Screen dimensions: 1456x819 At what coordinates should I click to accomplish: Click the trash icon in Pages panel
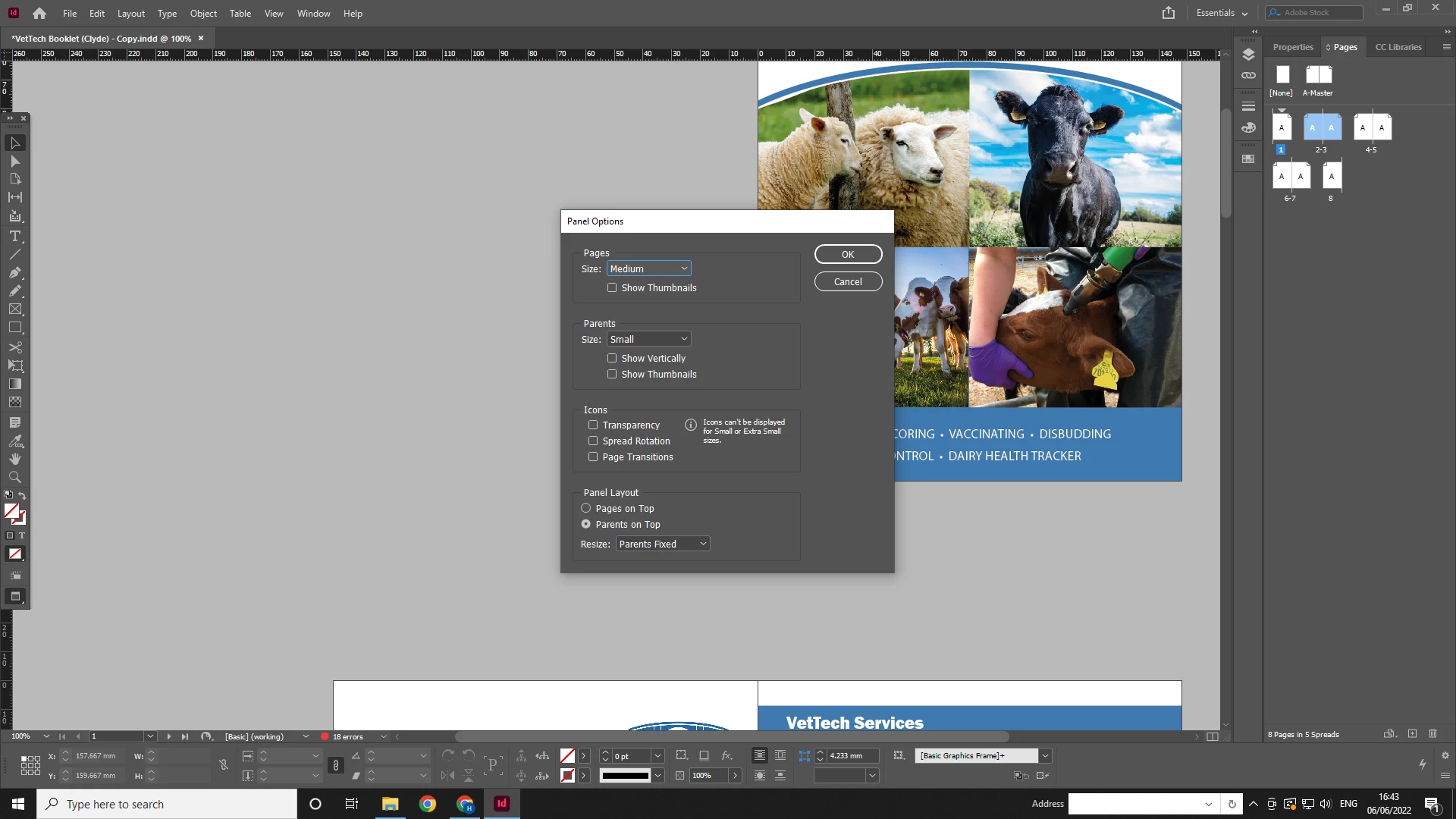coord(1432,733)
